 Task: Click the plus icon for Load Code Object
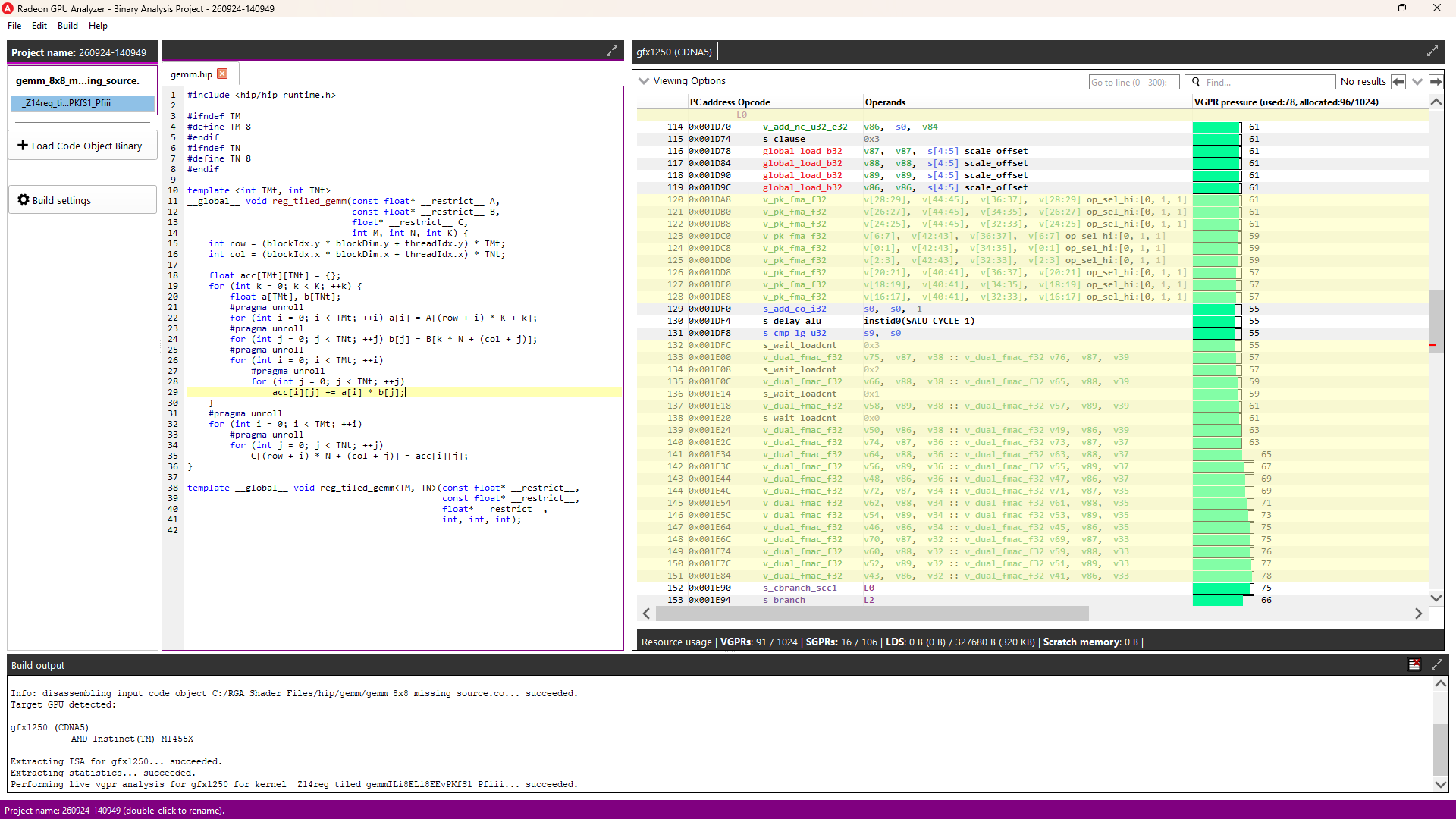click(23, 145)
